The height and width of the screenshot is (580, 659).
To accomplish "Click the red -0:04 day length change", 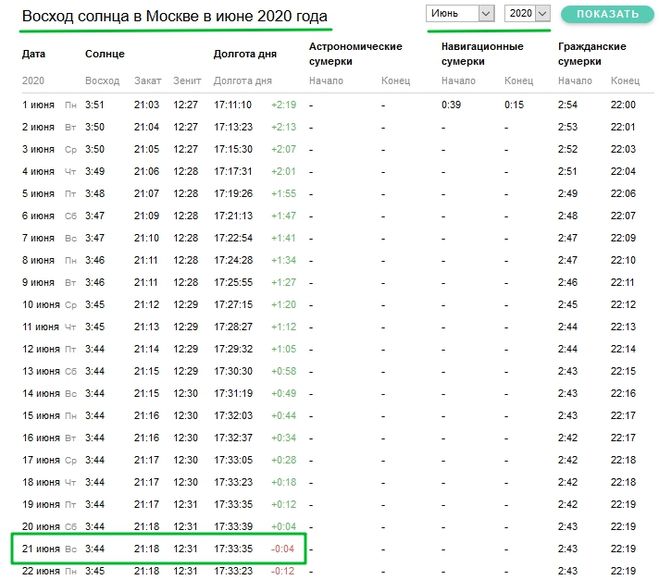I will (x=283, y=548).
